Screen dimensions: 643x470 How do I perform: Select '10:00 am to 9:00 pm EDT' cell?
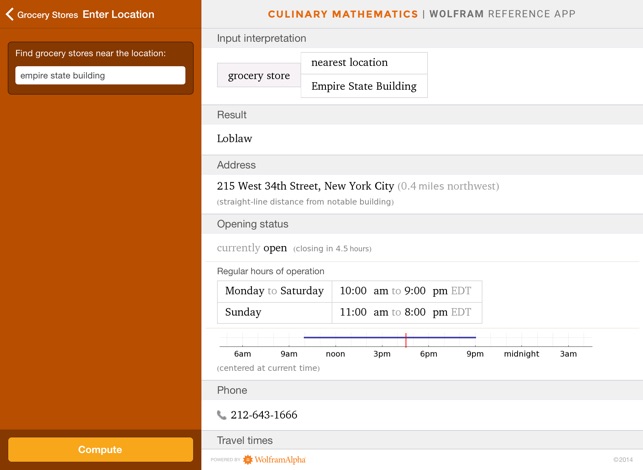tap(407, 291)
